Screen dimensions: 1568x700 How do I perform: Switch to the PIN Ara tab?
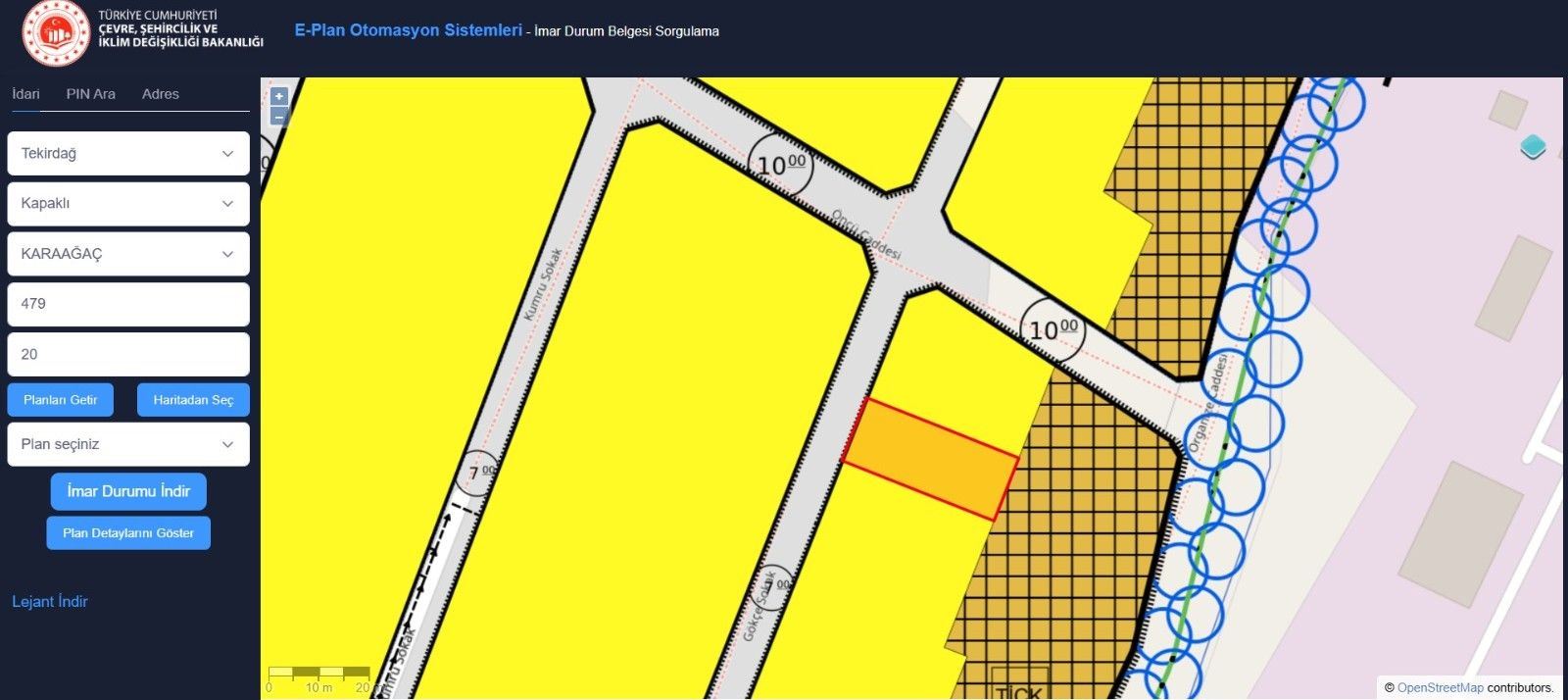coord(91,94)
